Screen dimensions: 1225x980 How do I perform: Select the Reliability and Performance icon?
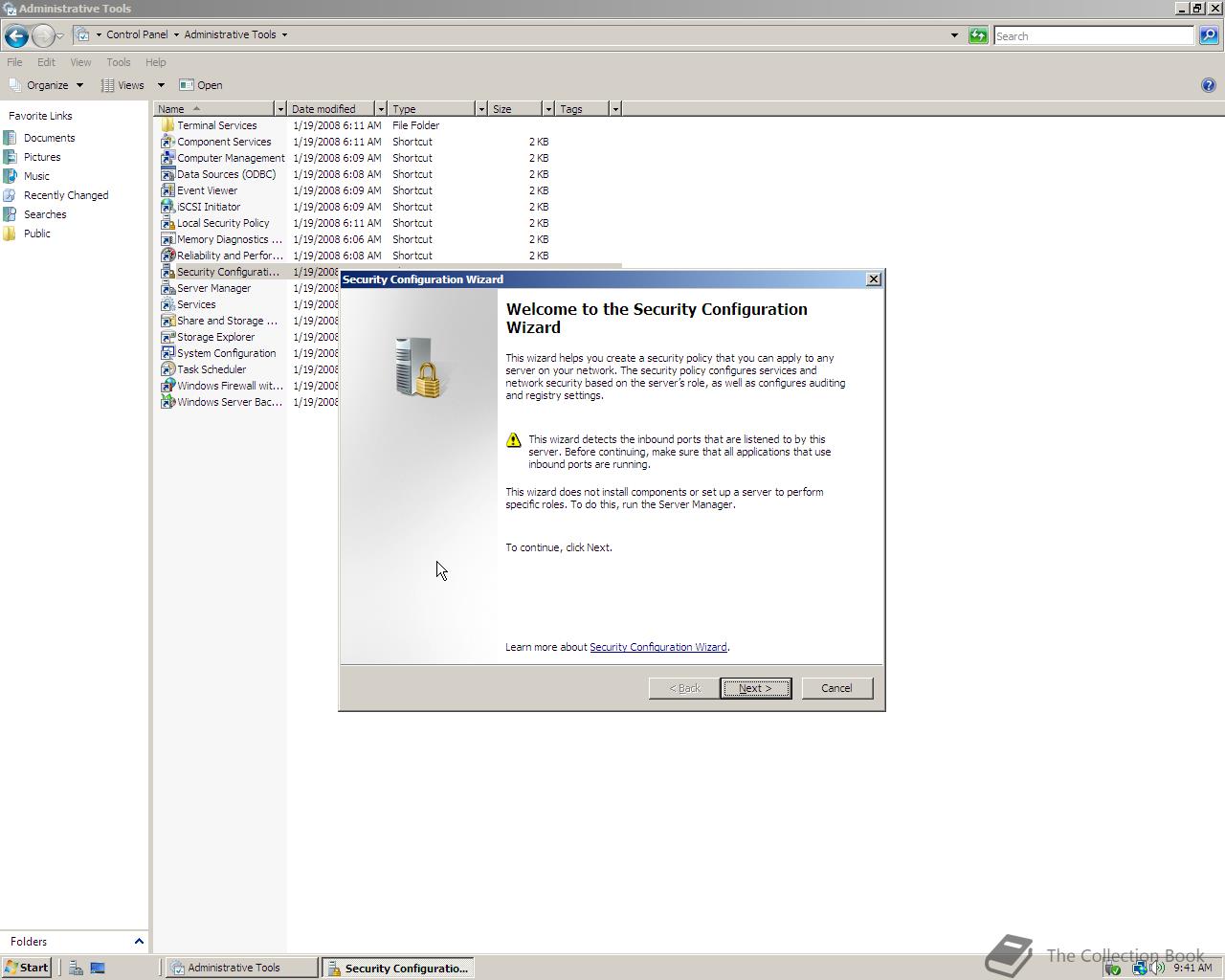(167, 256)
